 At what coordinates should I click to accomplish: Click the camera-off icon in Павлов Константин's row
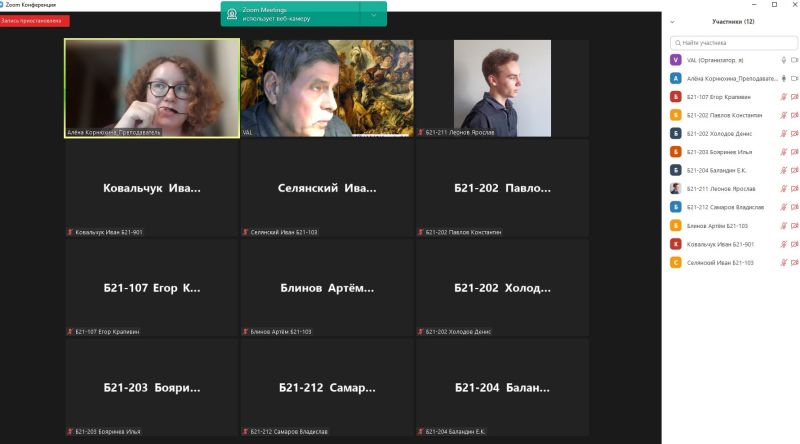click(794, 115)
